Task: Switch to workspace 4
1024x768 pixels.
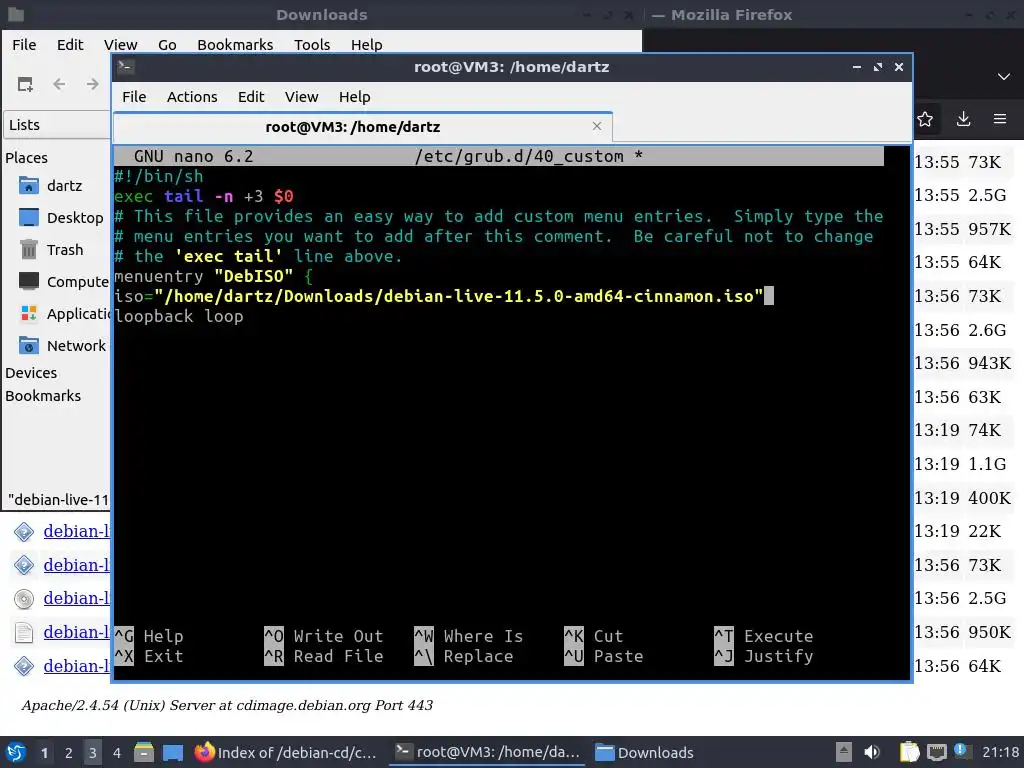Action: pos(117,753)
